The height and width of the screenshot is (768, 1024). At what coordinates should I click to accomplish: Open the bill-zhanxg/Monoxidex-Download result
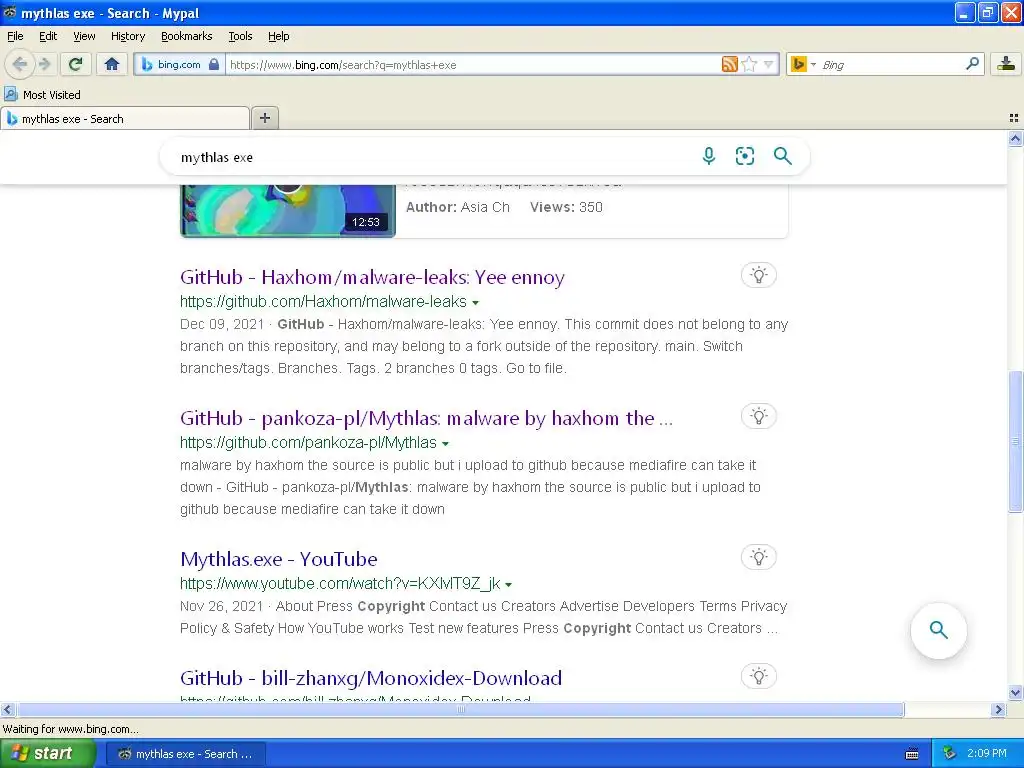pos(371,678)
